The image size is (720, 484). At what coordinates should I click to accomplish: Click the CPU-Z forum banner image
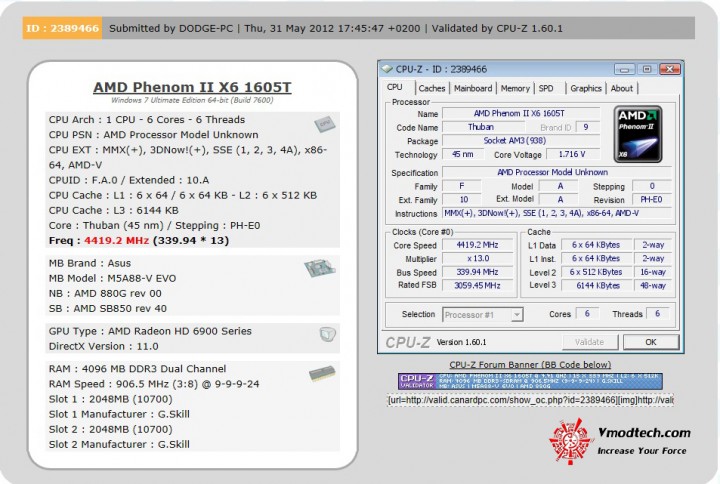530,382
